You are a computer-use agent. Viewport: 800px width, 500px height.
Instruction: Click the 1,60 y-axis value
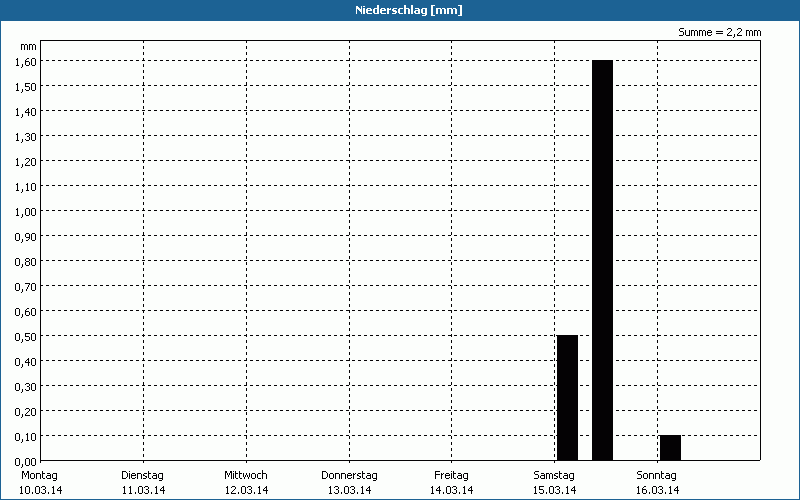coord(26,62)
